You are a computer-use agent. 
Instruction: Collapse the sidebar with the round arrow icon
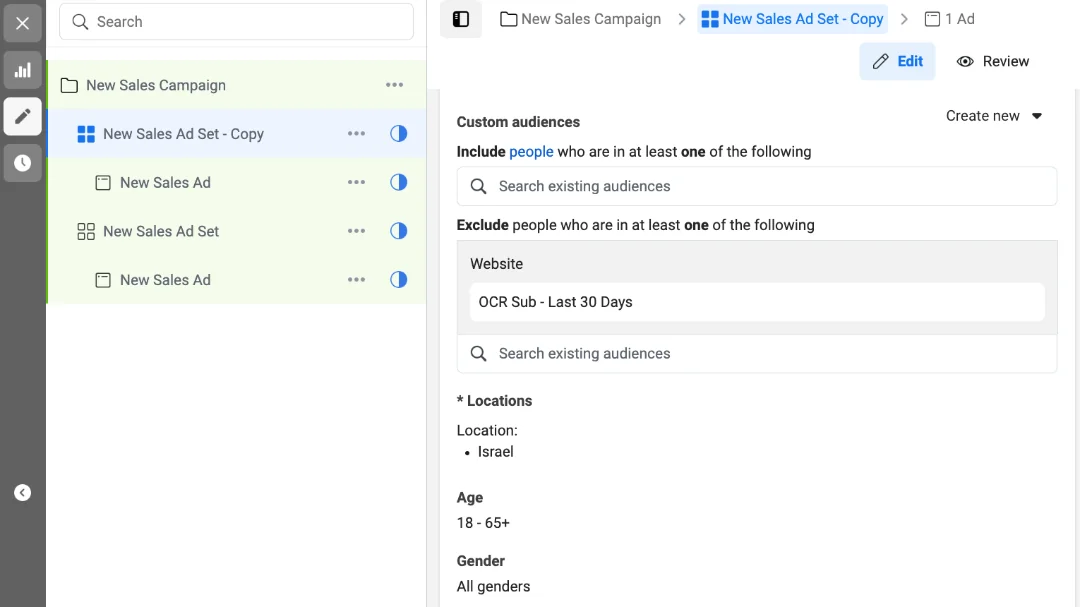(23, 493)
